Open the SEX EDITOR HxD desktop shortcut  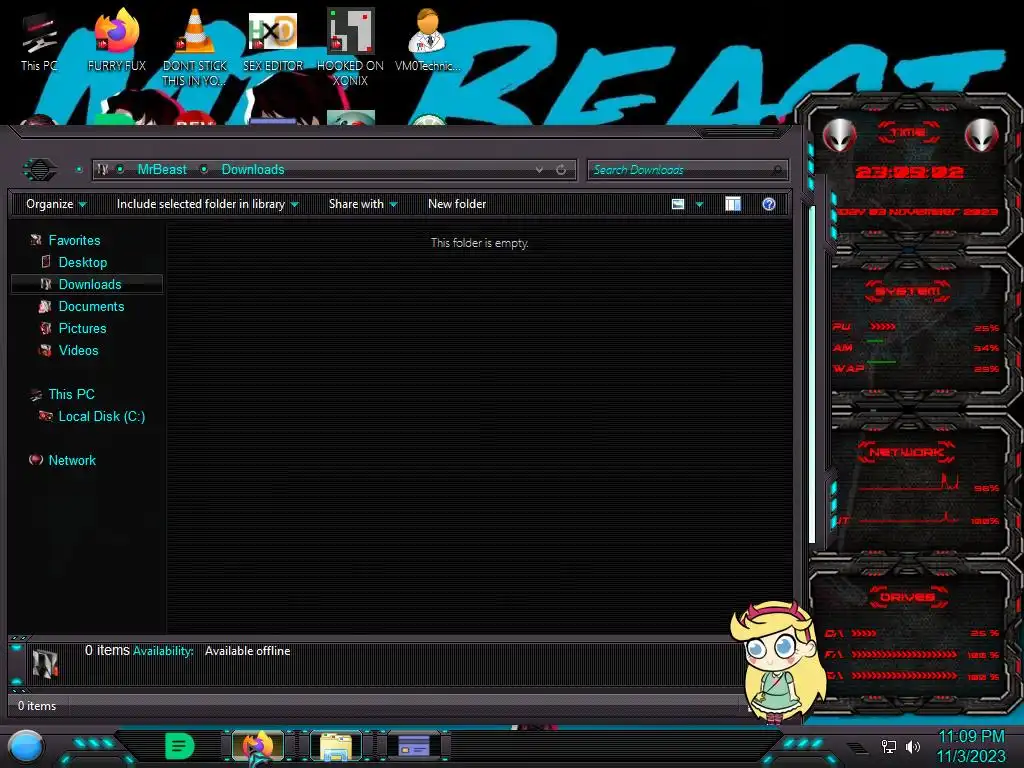pyautogui.click(x=273, y=40)
